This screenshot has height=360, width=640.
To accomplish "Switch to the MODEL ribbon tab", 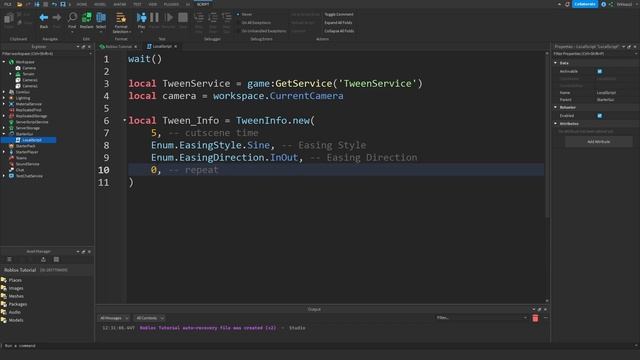I will pyautogui.click(x=100, y=4).
